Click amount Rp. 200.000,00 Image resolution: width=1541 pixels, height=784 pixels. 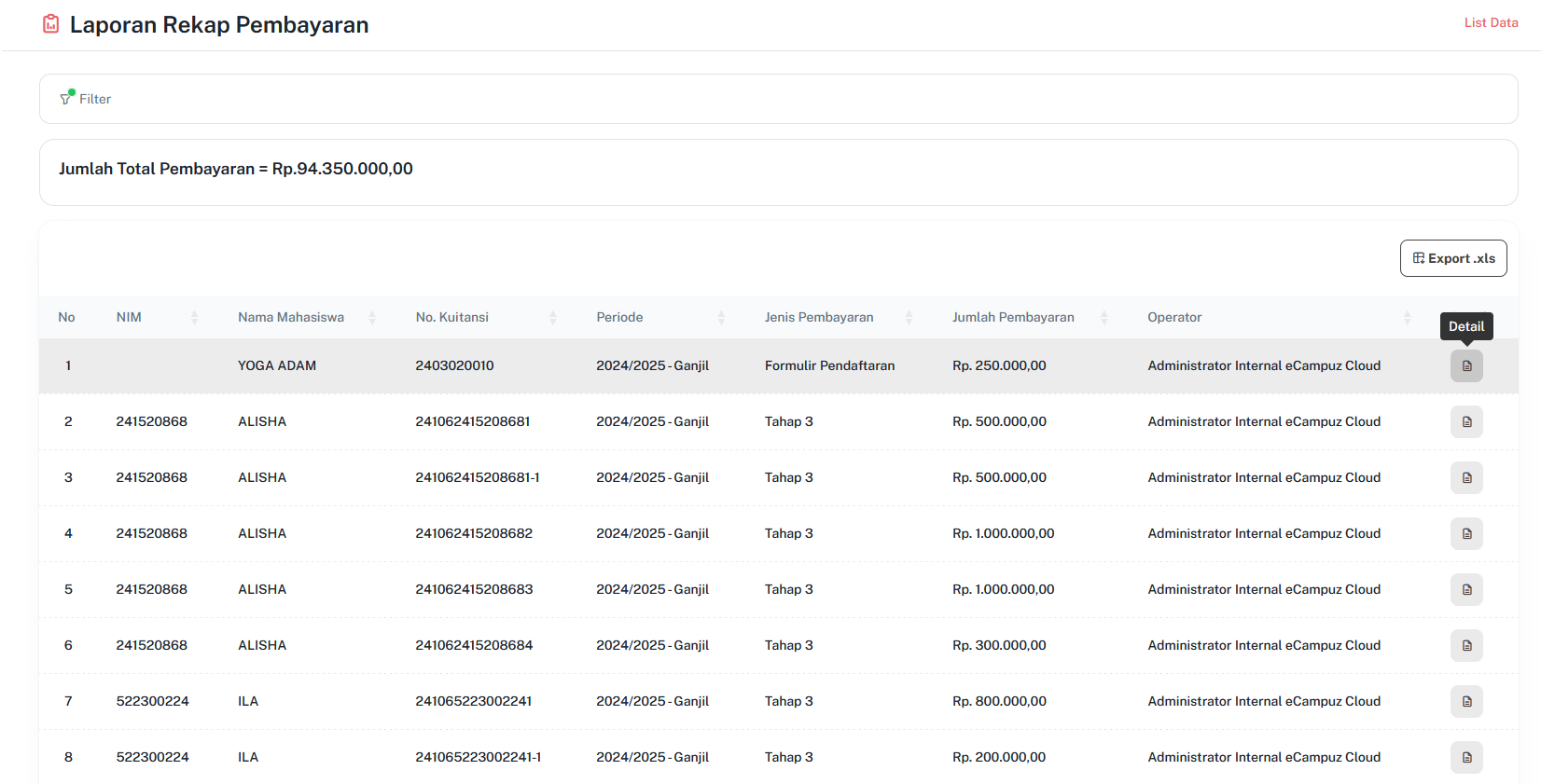[999, 757]
